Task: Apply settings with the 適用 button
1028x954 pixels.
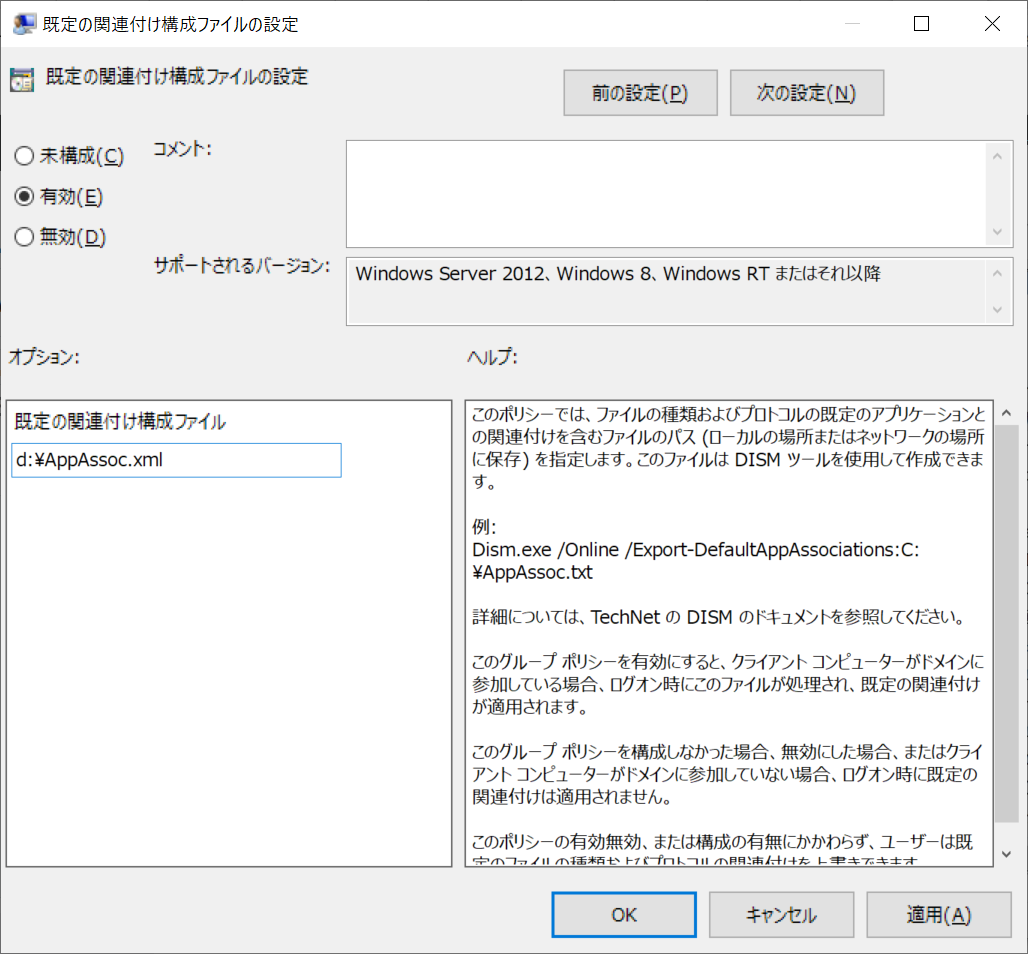Action: pos(938,914)
